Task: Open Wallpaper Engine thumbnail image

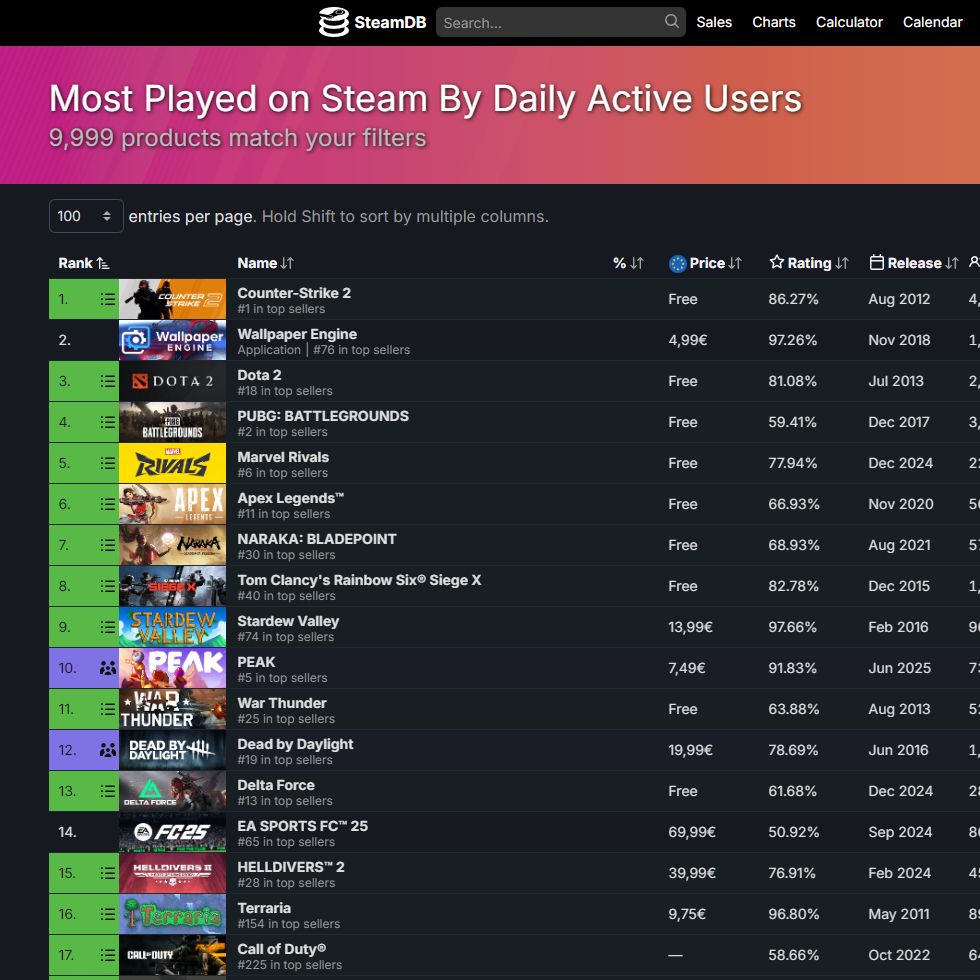Action: (172, 340)
